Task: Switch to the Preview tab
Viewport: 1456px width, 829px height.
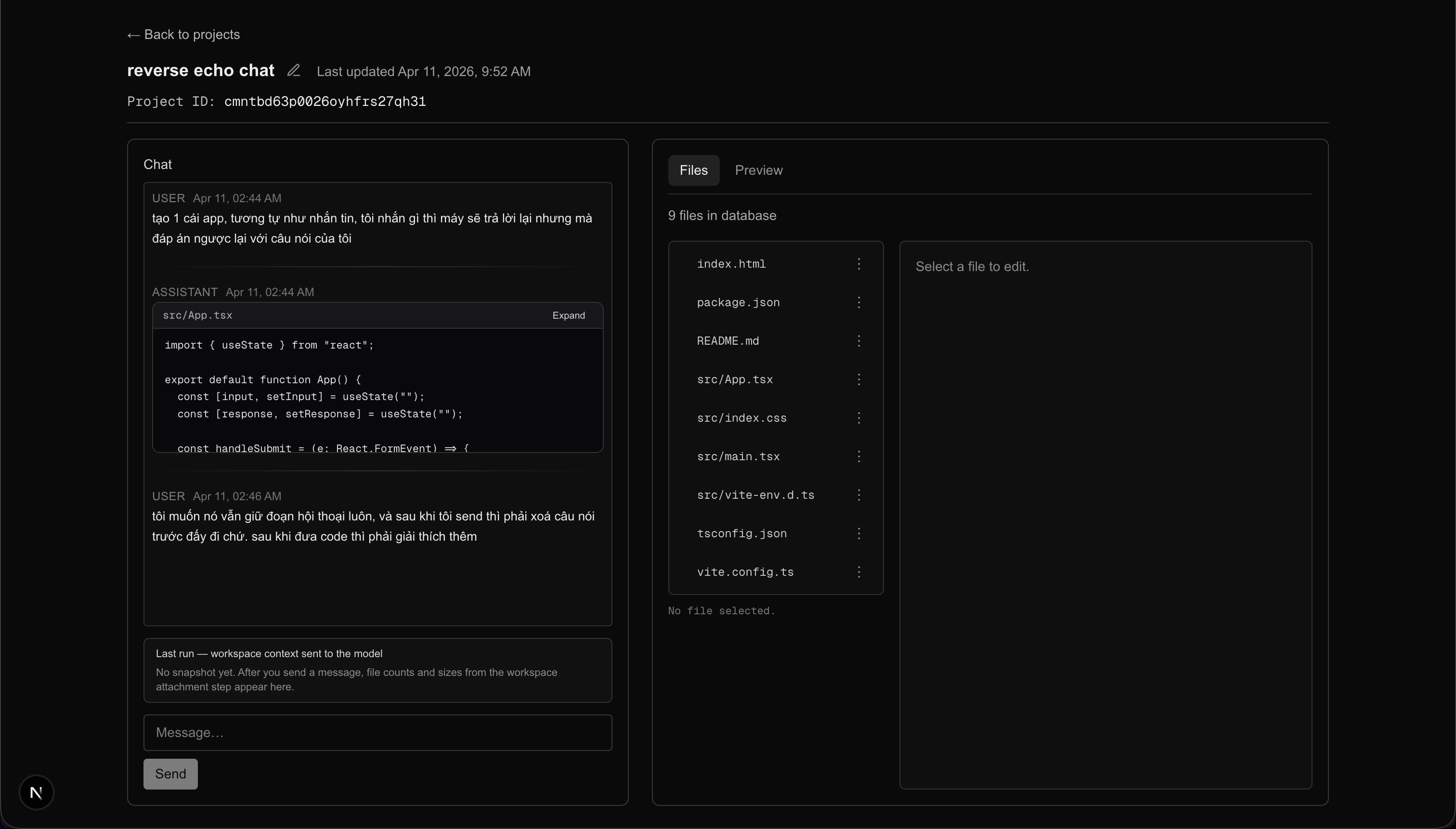Action: [758, 169]
